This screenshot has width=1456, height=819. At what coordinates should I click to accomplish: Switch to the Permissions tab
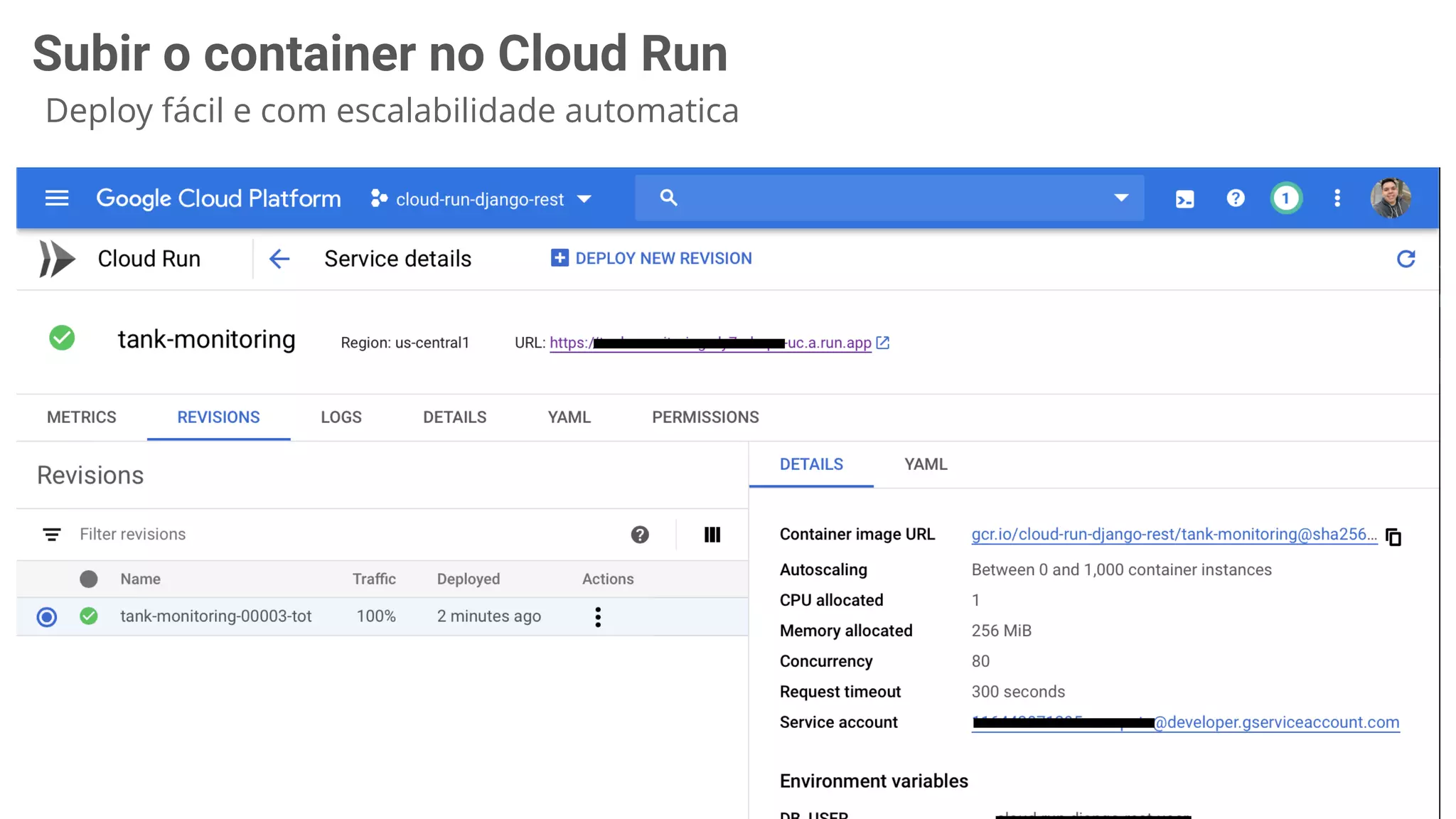click(x=705, y=417)
